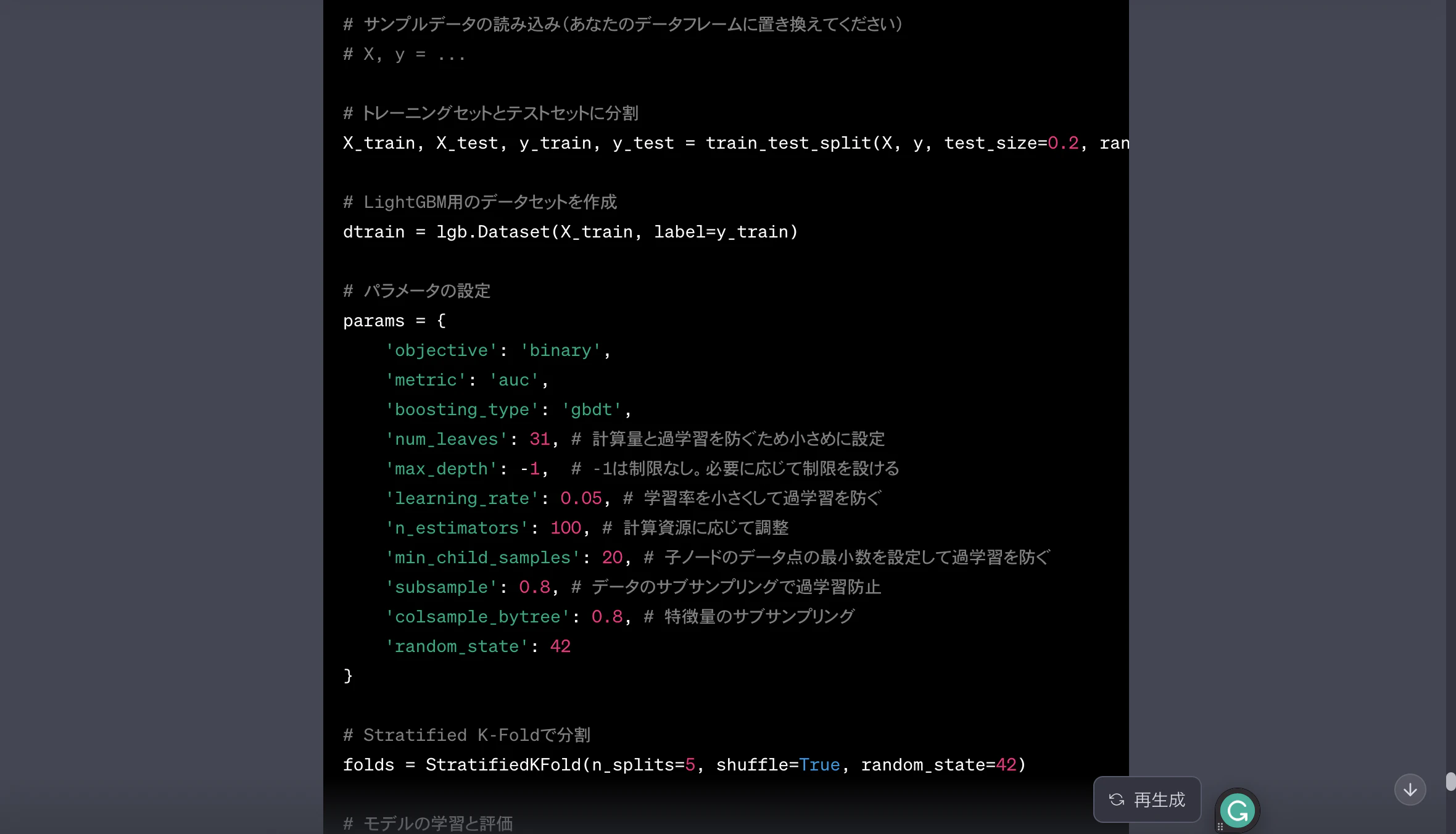1456x834 pixels.
Task: Click the 'num_leaves' key text
Action: (x=447, y=439)
